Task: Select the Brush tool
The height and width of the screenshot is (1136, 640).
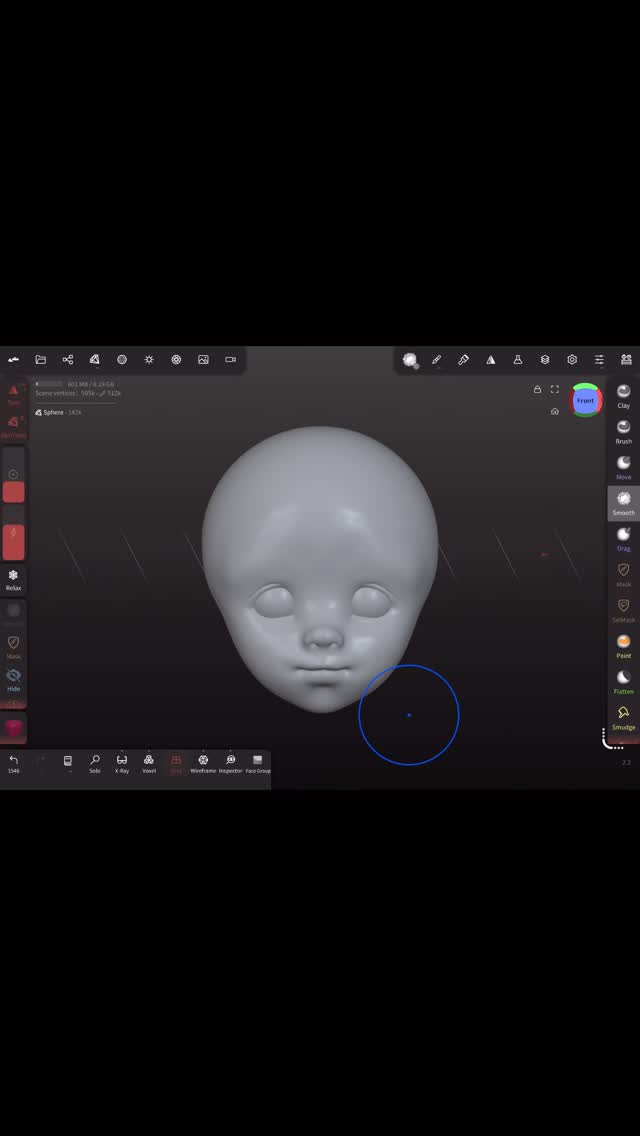Action: [x=623, y=432]
